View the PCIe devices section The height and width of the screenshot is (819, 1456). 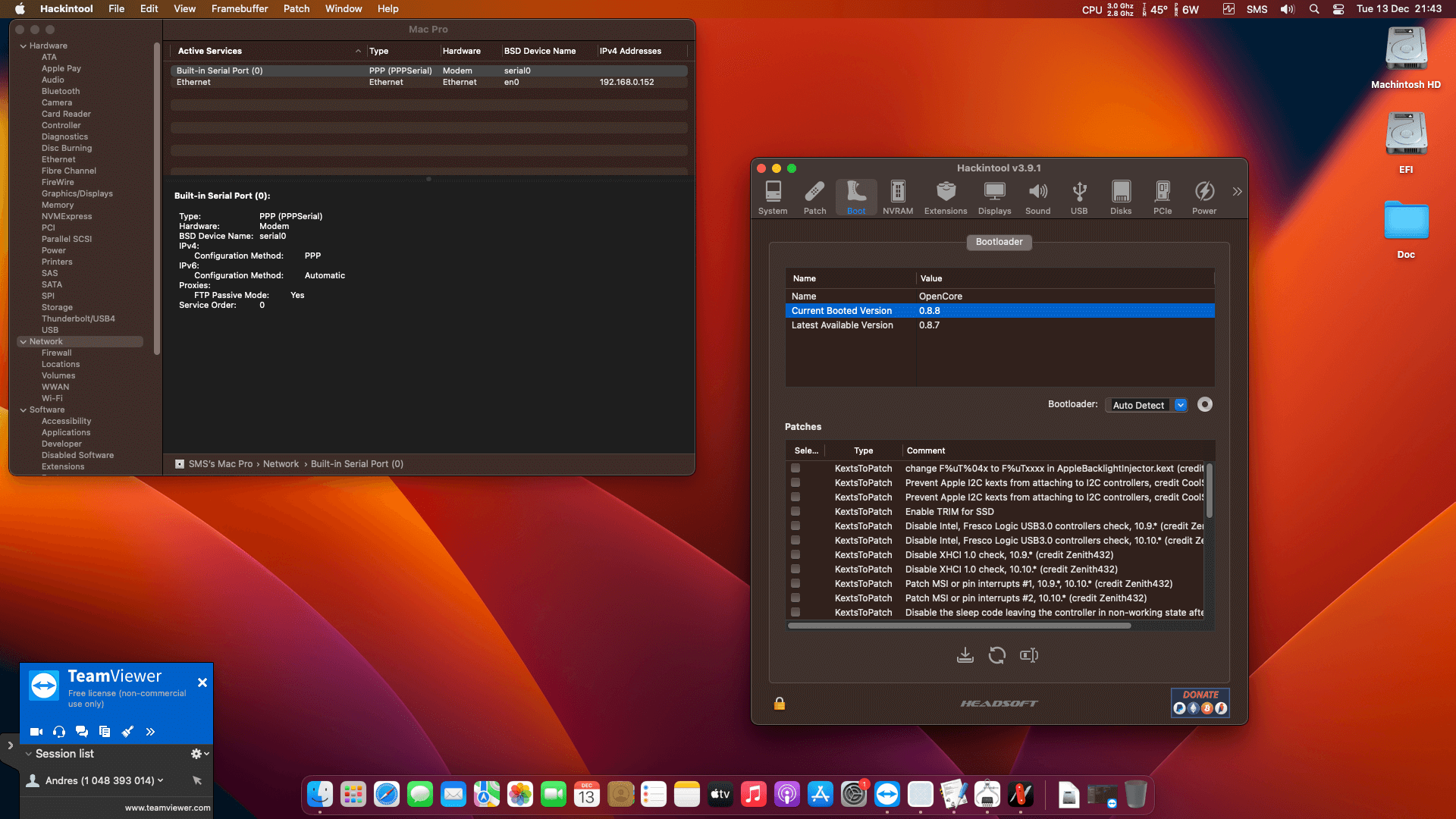point(1163,197)
